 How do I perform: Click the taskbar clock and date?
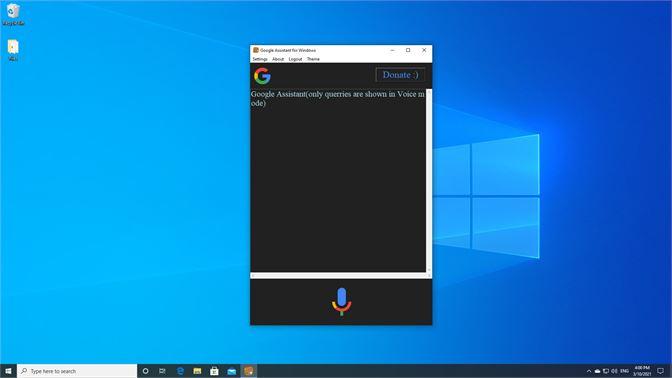click(x=642, y=371)
